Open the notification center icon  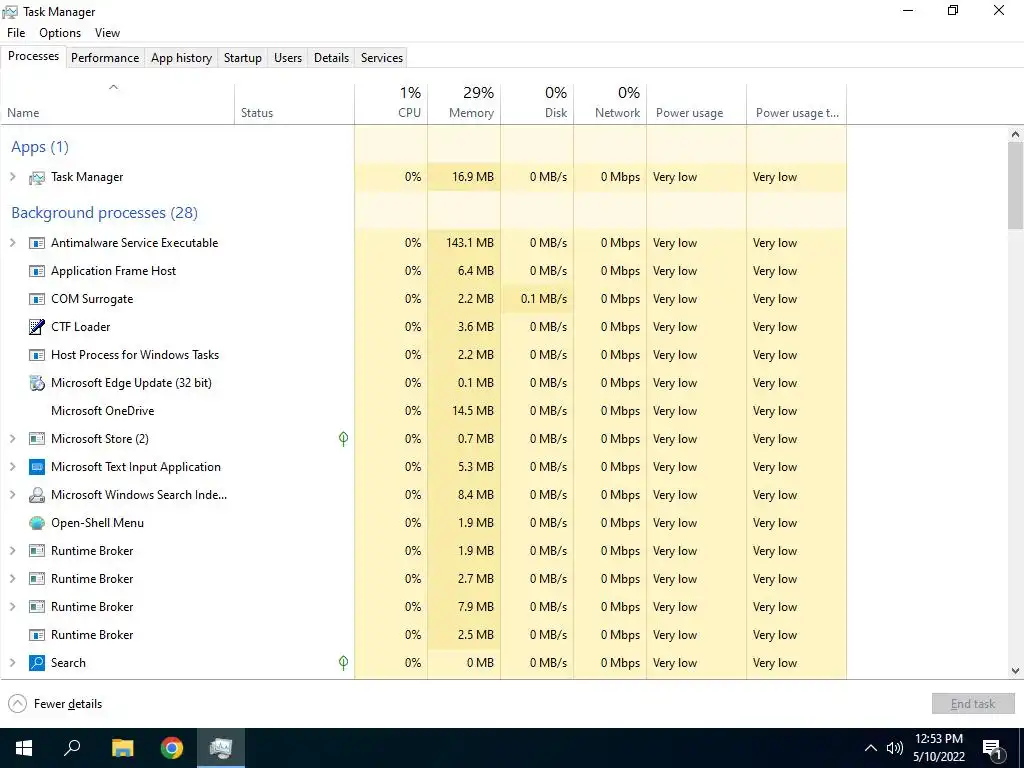tap(993, 749)
